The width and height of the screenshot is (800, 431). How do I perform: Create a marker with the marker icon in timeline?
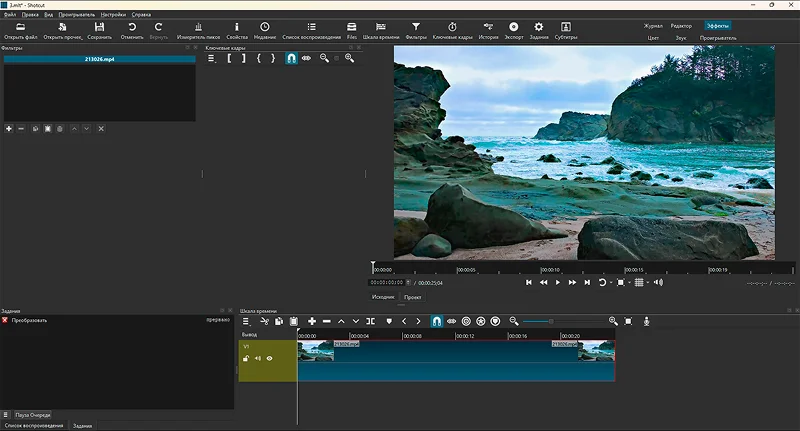point(389,321)
